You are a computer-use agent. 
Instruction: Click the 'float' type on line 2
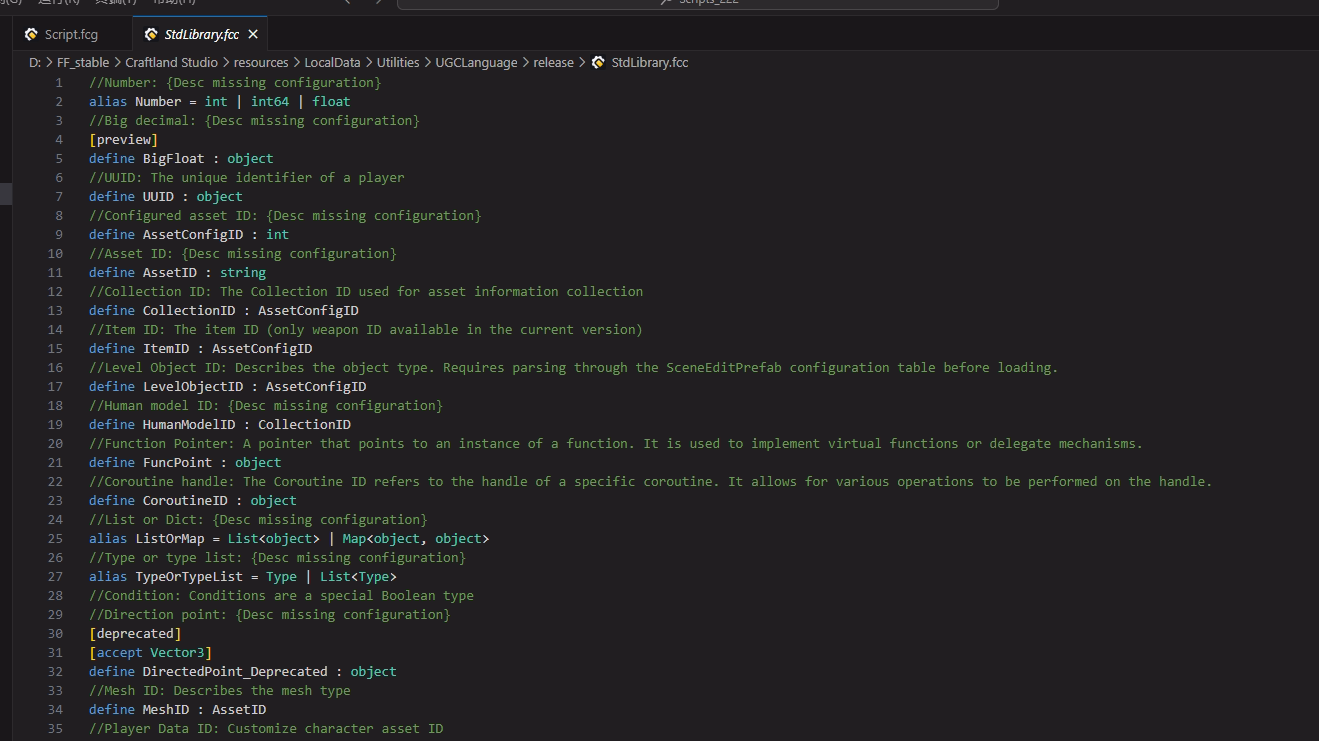click(331, 101)
